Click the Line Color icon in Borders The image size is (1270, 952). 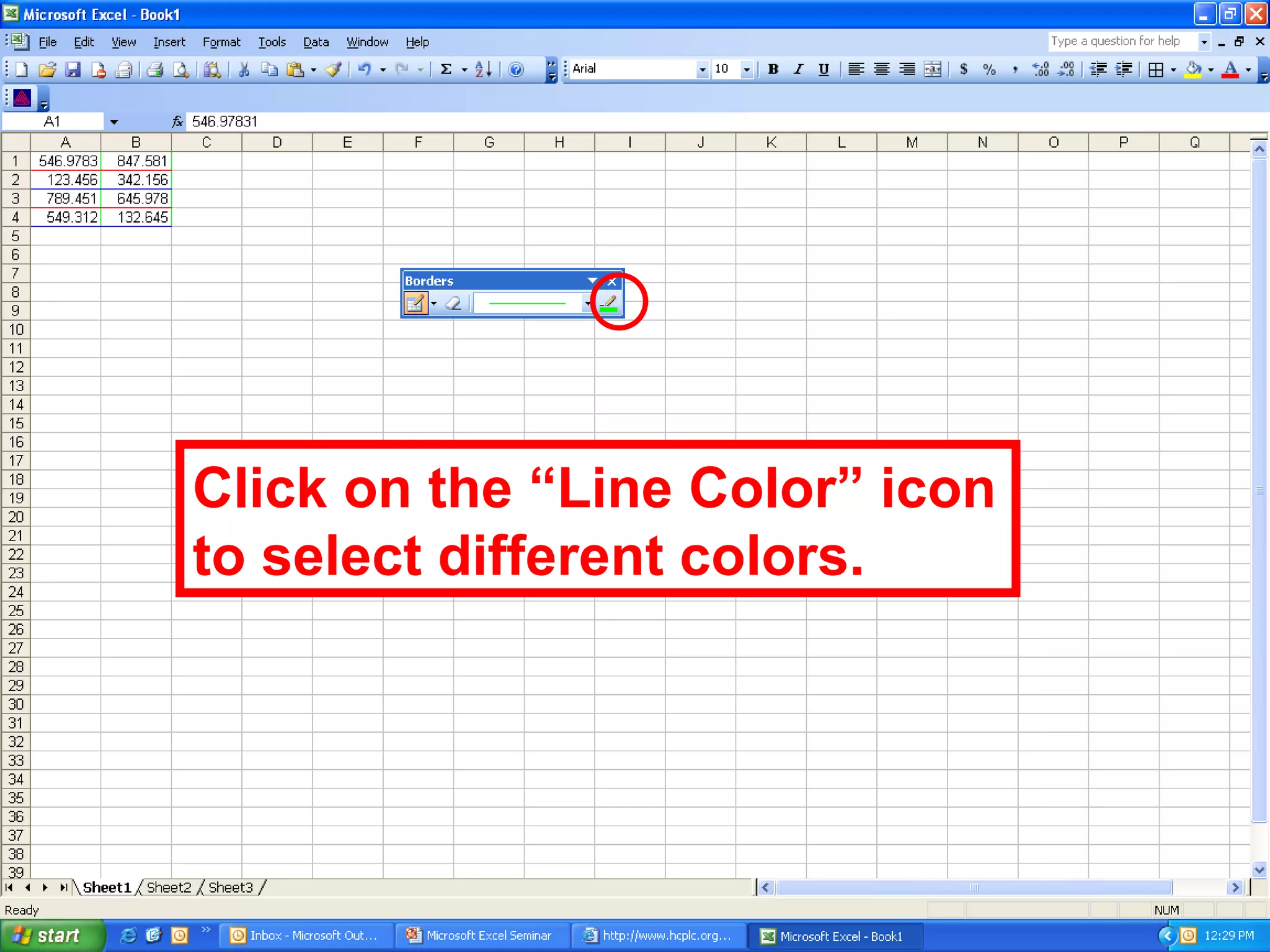[x=609, y=304]
